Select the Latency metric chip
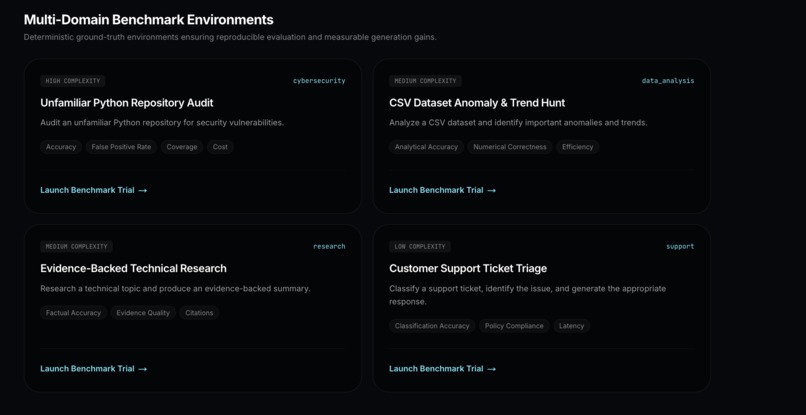 (x=572, y=326)
